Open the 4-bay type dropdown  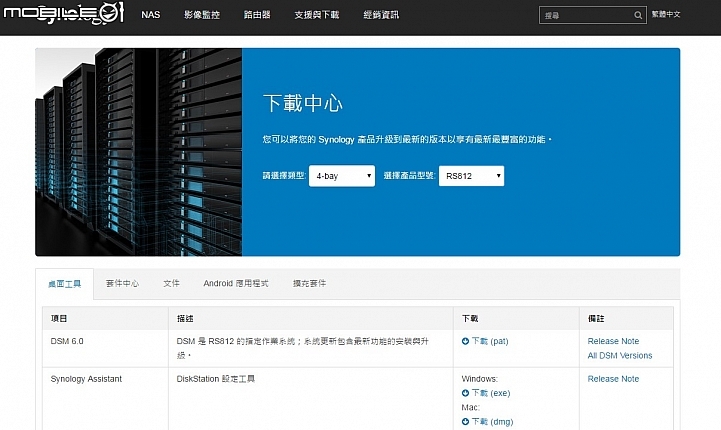click(342, 176)
